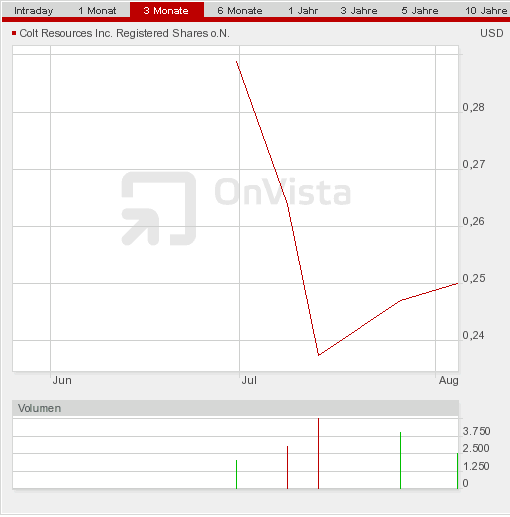Viewport: 510px width, 517px height.
Task: Click the Aug month label
Action: coord(449,380)
